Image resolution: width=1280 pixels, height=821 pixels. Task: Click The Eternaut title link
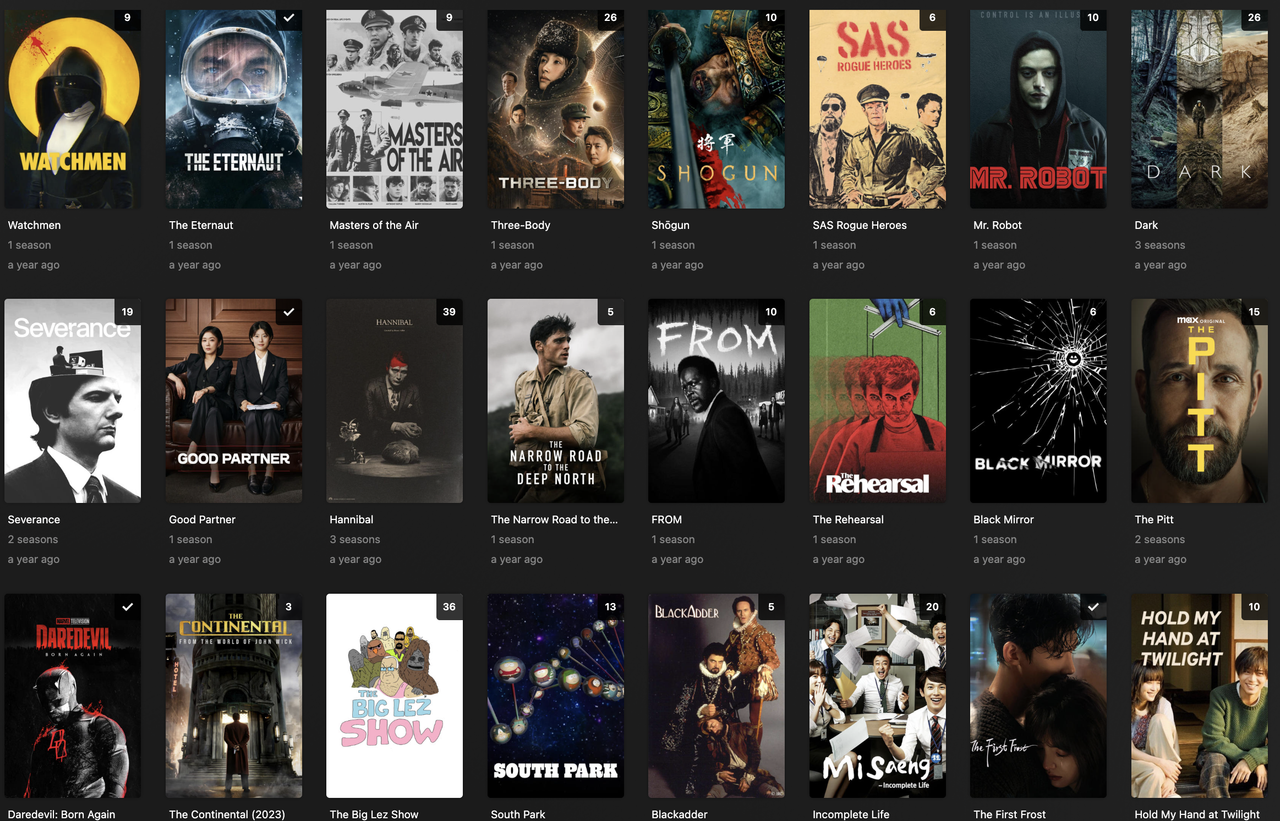[x=201, y=225]
